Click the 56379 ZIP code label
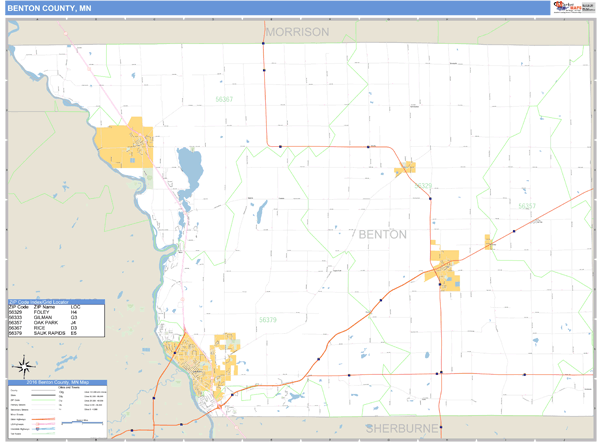The image size is (600, 442). 268,320
